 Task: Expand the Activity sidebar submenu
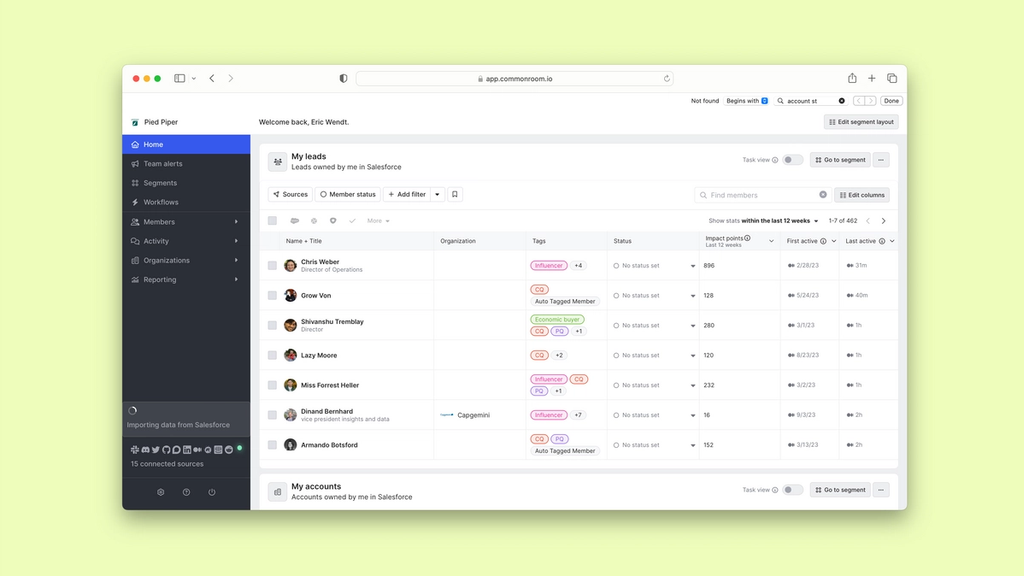pos(236,241)
